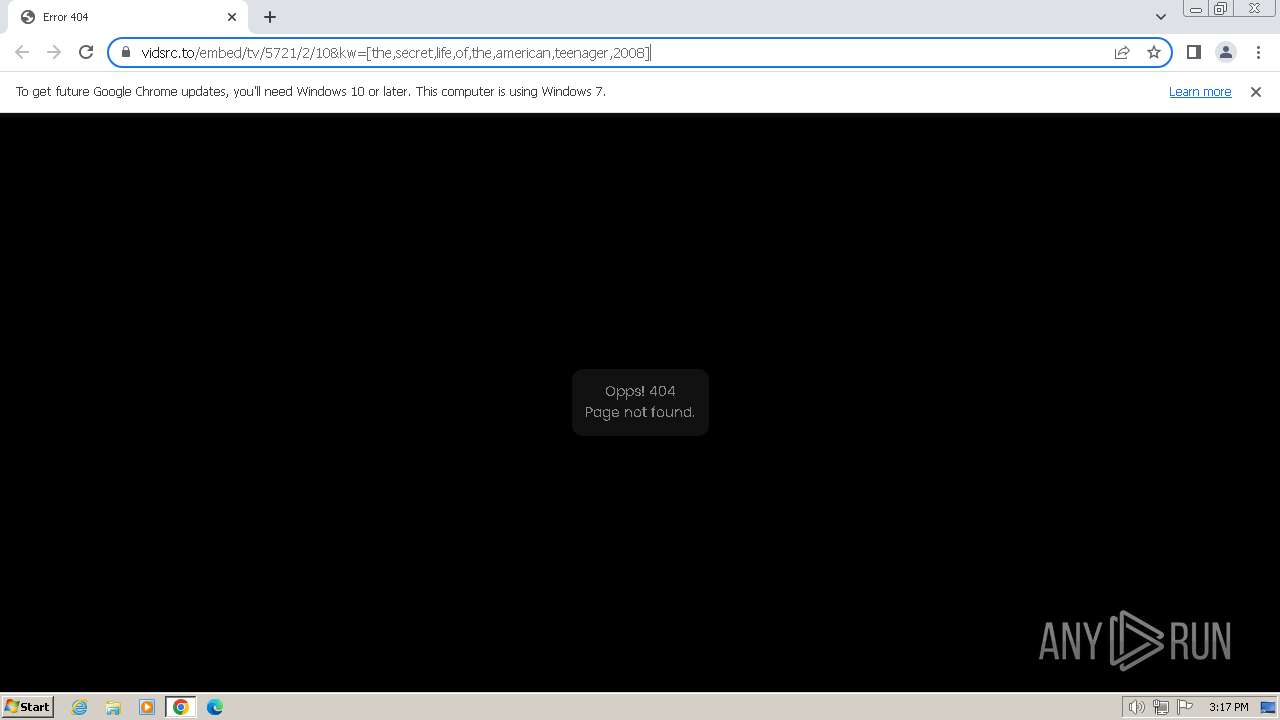This screenshot has width=1280, height=720.
Task: Share this page using the share icon
Action: pyautogui.click(x=1122, y=52)
